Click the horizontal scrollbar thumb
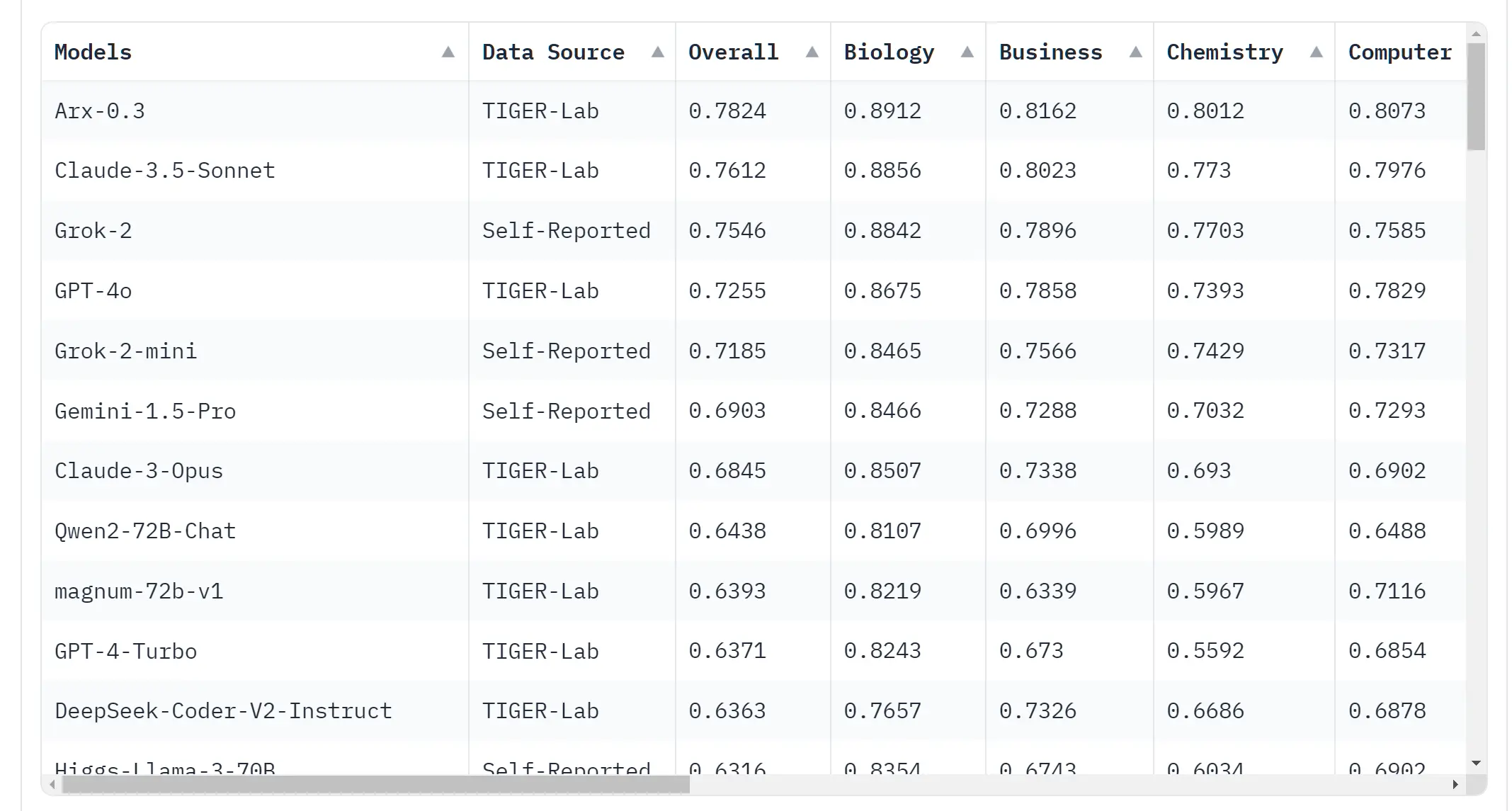Viewport: 1512px width, 811px height. point(376,785)
